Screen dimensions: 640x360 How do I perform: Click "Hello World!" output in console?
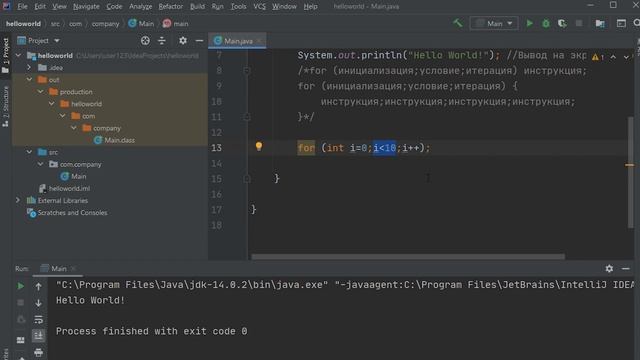pos(90,300)
